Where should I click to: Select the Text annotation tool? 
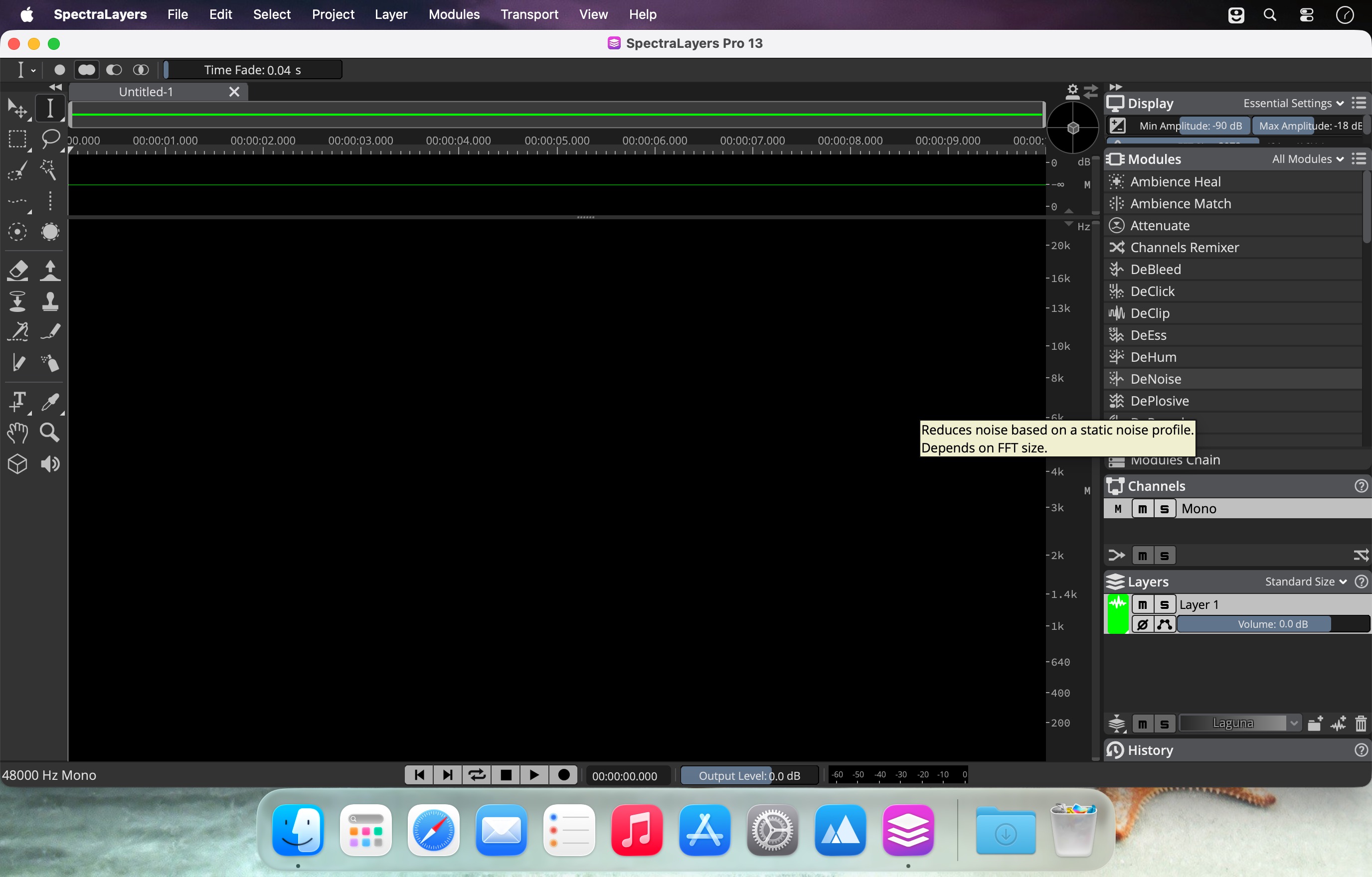coord(17,402)
